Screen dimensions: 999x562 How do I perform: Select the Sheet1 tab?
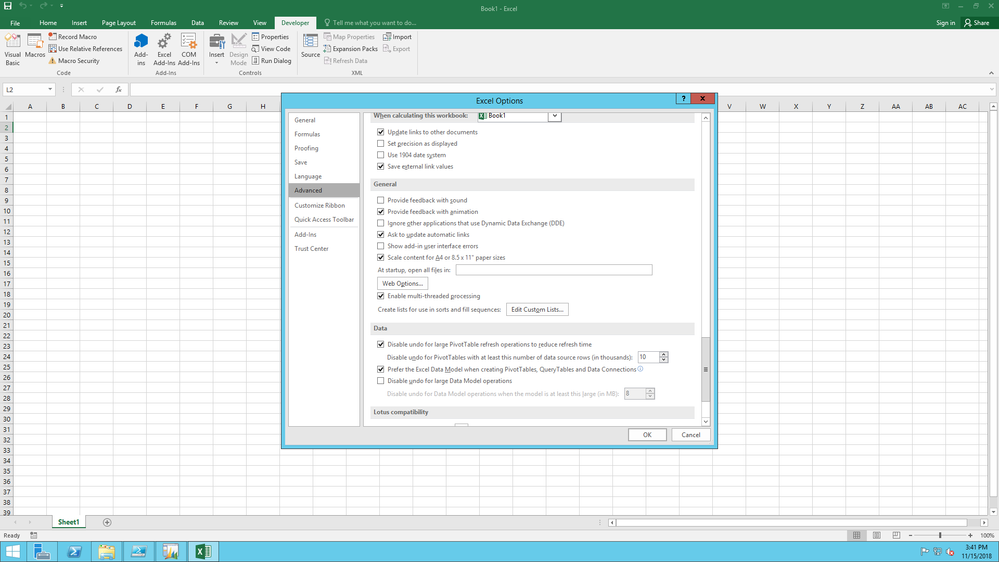[68, 522]
